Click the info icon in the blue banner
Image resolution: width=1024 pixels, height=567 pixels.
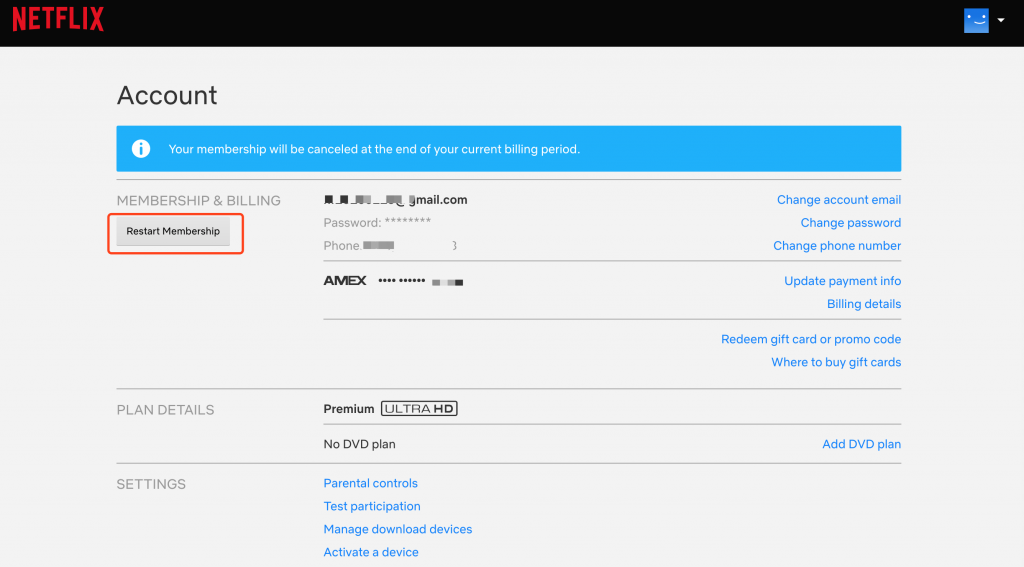point(140,149)
